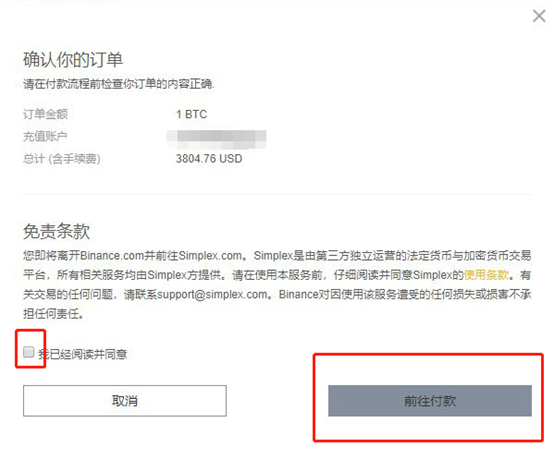This screenshot has width=554, height=459.
Task: Cancel the order with 取消 button
Action: click(125, 401)
